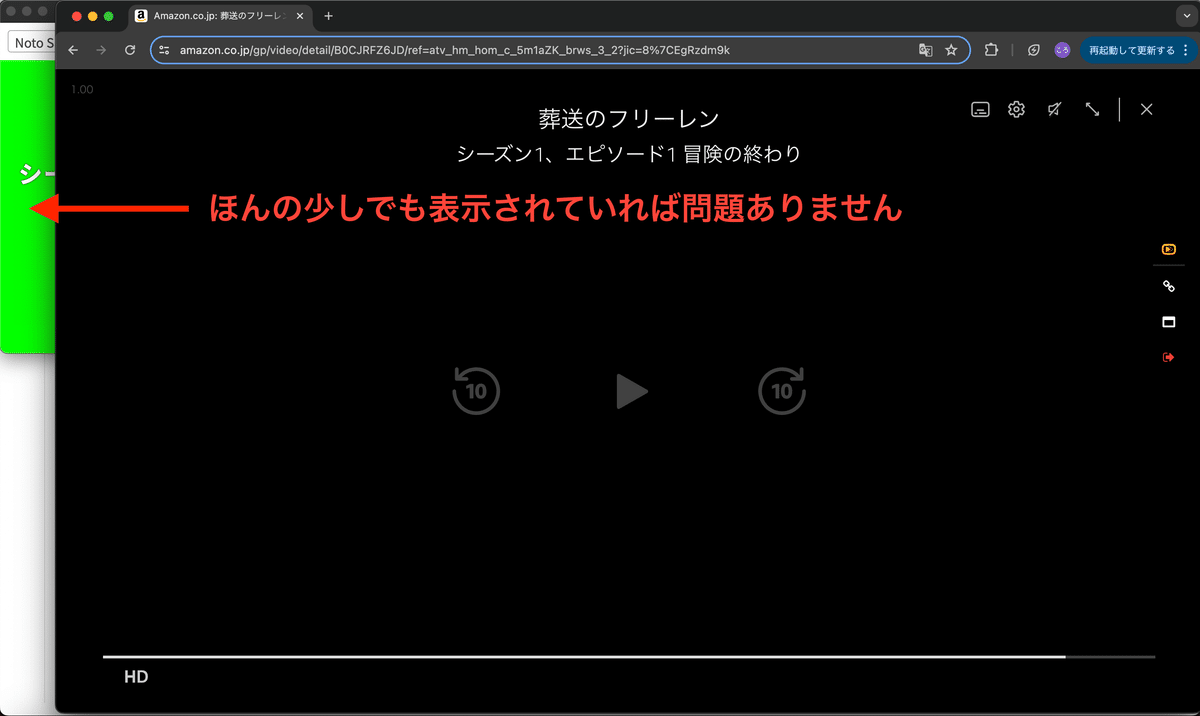The height and width of the screenshot is (716, 1200).
Task: Open the Chrome three-dot menu
Action: coord(1188,50)
